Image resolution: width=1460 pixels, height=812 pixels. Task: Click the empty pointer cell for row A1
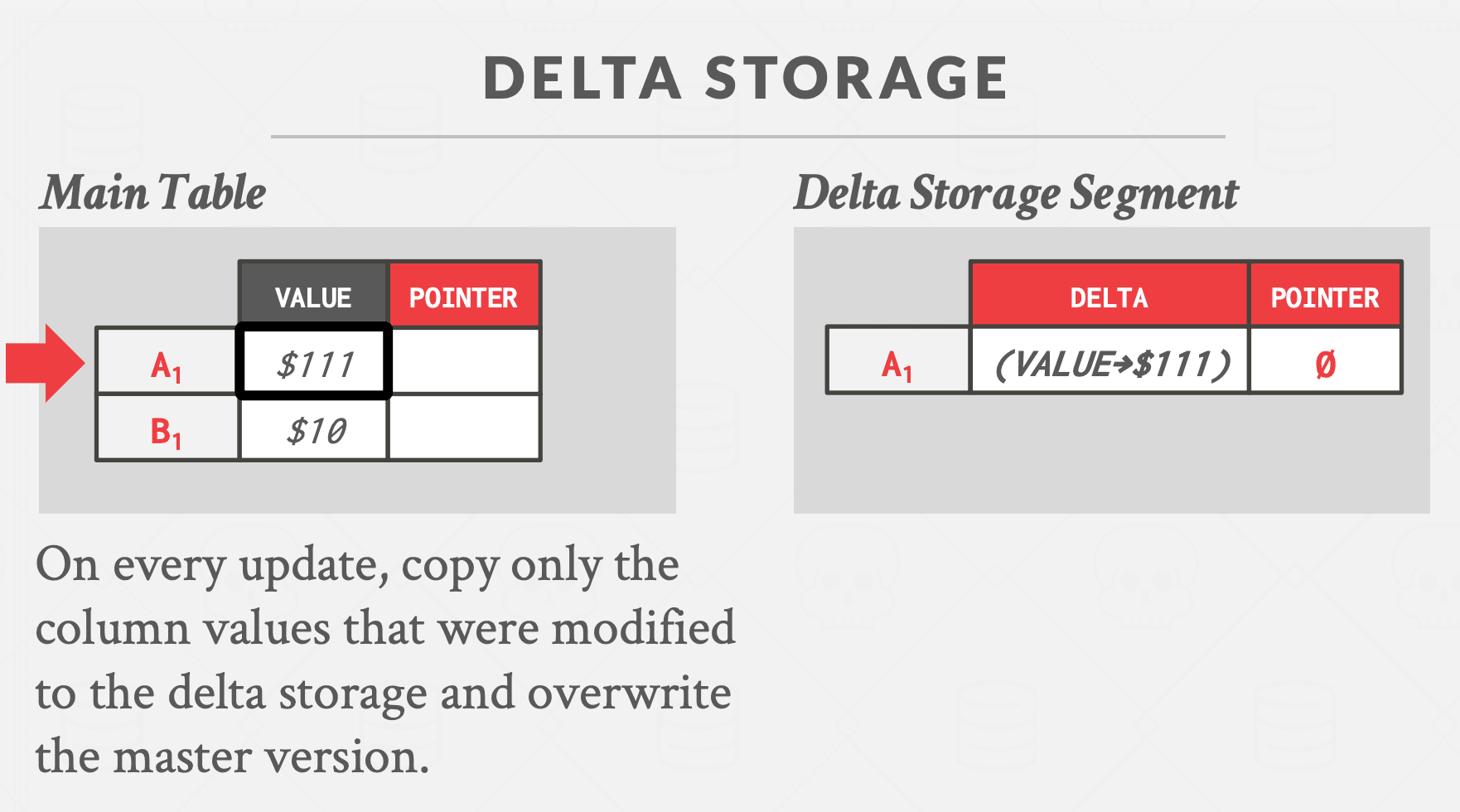tap(465, 362)
